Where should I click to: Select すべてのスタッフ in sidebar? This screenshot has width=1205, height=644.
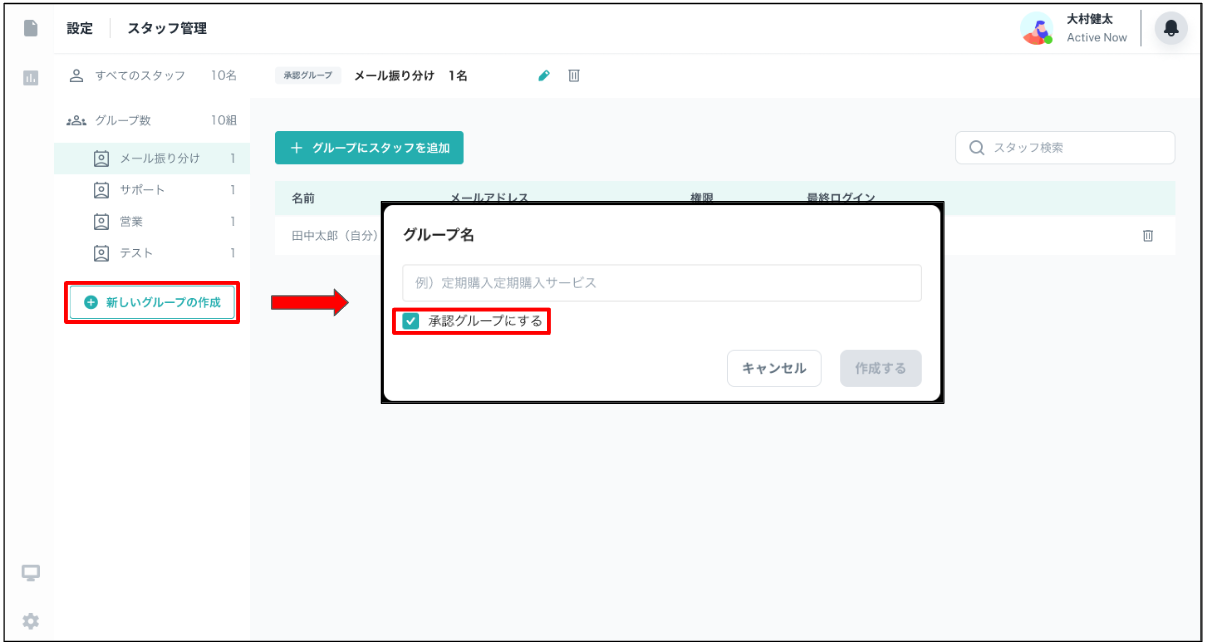click(x=139, y=76)
